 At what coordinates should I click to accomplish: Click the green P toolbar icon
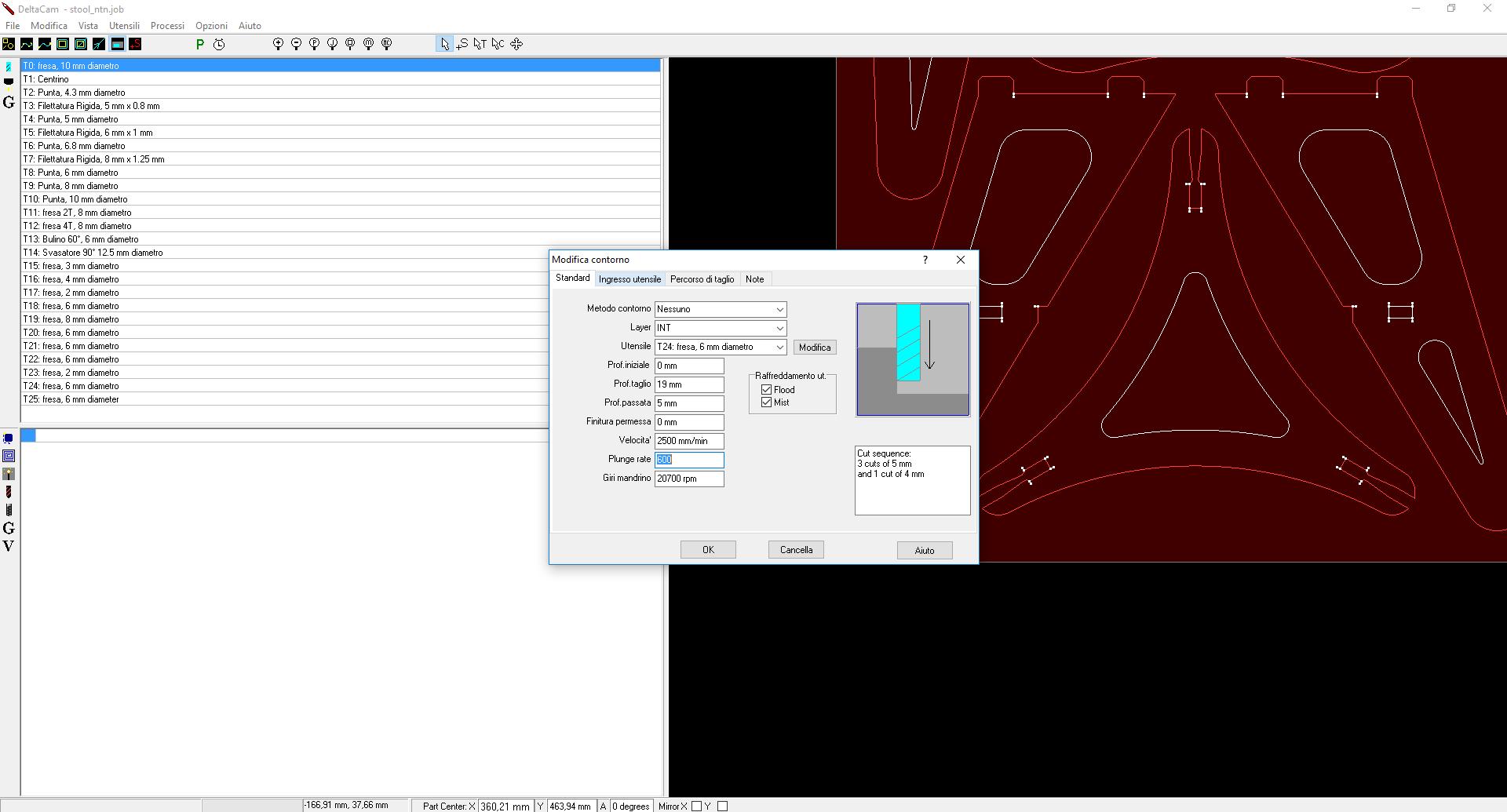(x=200, y=44)
